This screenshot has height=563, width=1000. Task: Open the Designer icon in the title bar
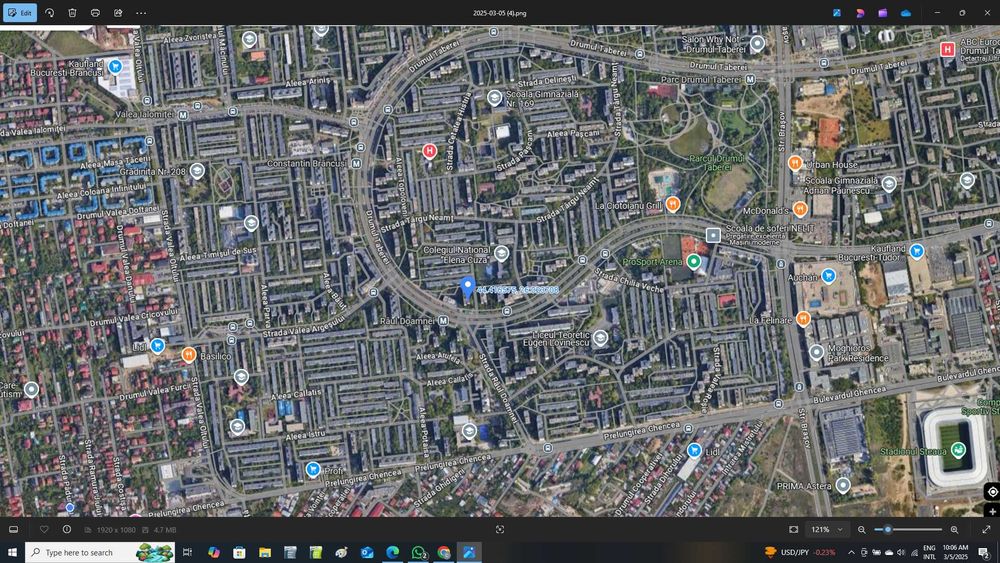860,13
